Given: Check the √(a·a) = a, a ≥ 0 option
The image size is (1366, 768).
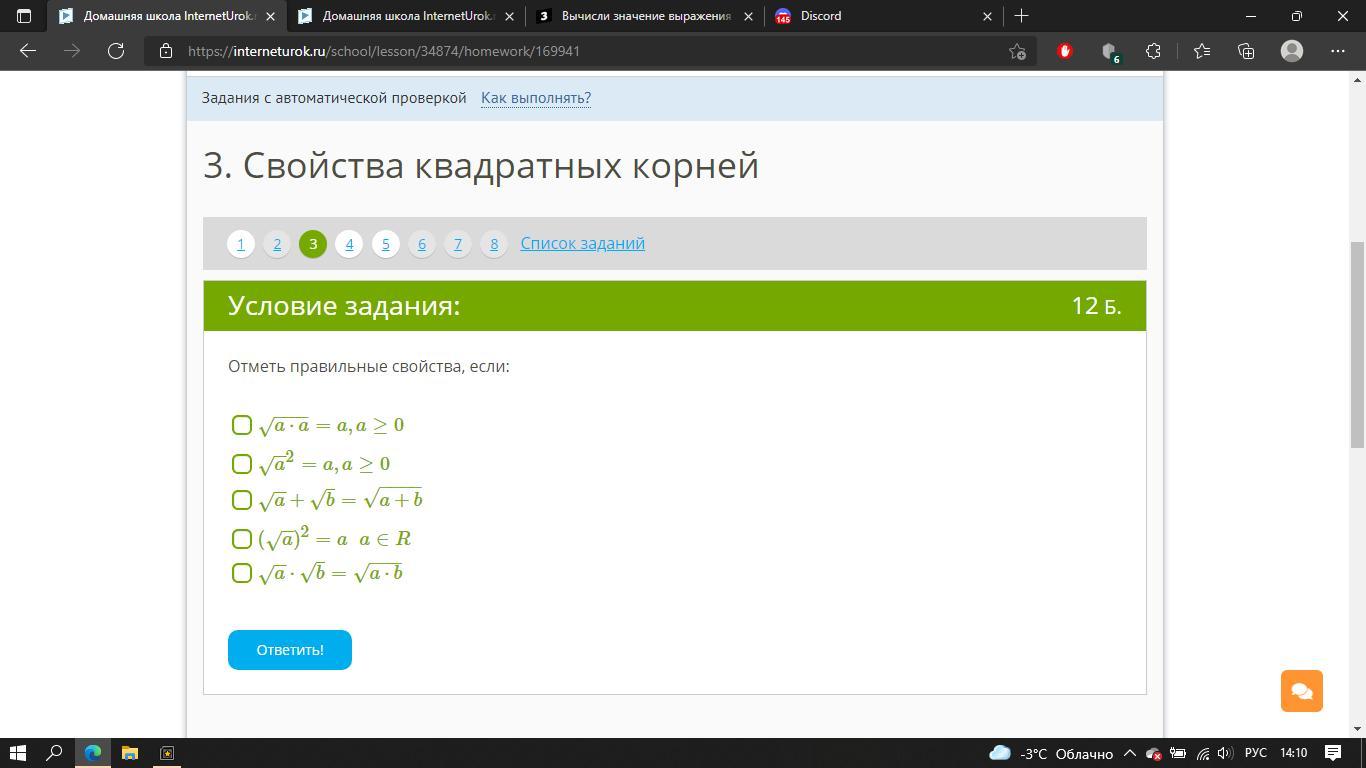Looking at the screenshot, I should (242, 425).
